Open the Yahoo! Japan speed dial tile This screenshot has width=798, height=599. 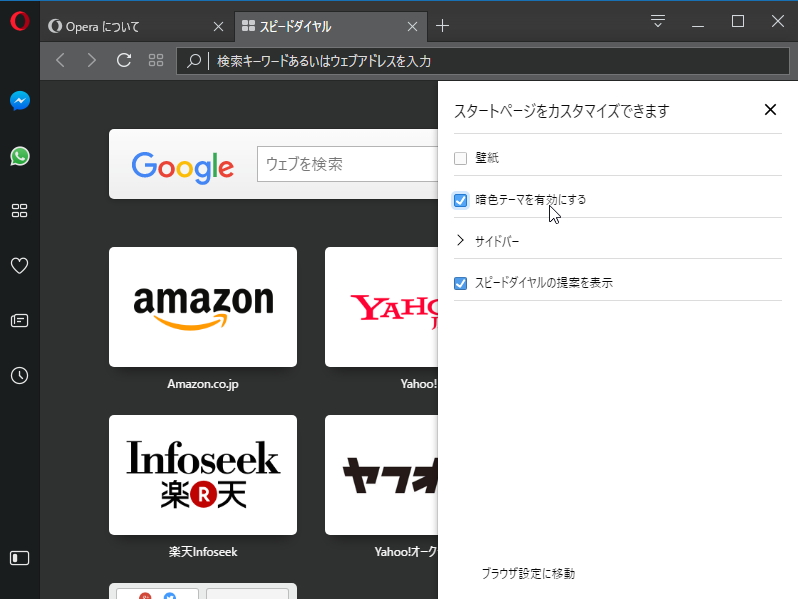coord(381,307)
